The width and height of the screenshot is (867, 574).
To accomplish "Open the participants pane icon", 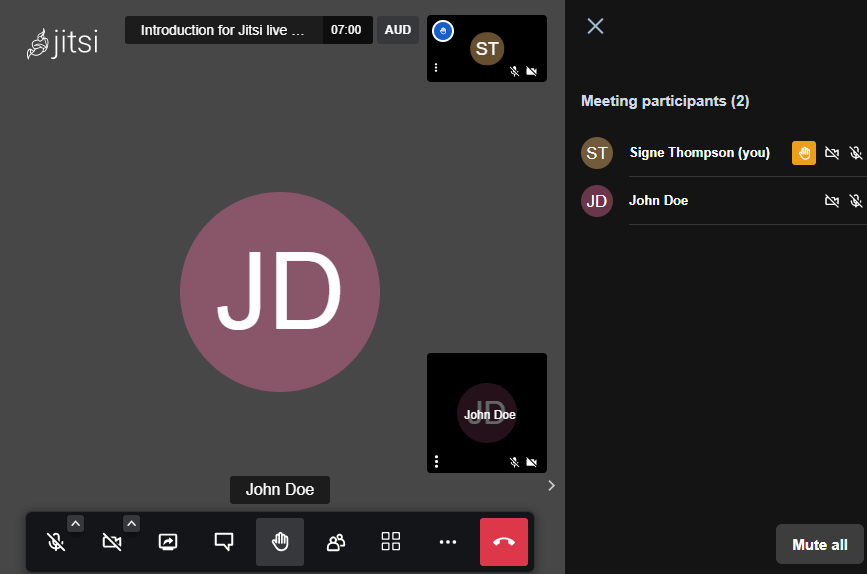I will 336,542.
